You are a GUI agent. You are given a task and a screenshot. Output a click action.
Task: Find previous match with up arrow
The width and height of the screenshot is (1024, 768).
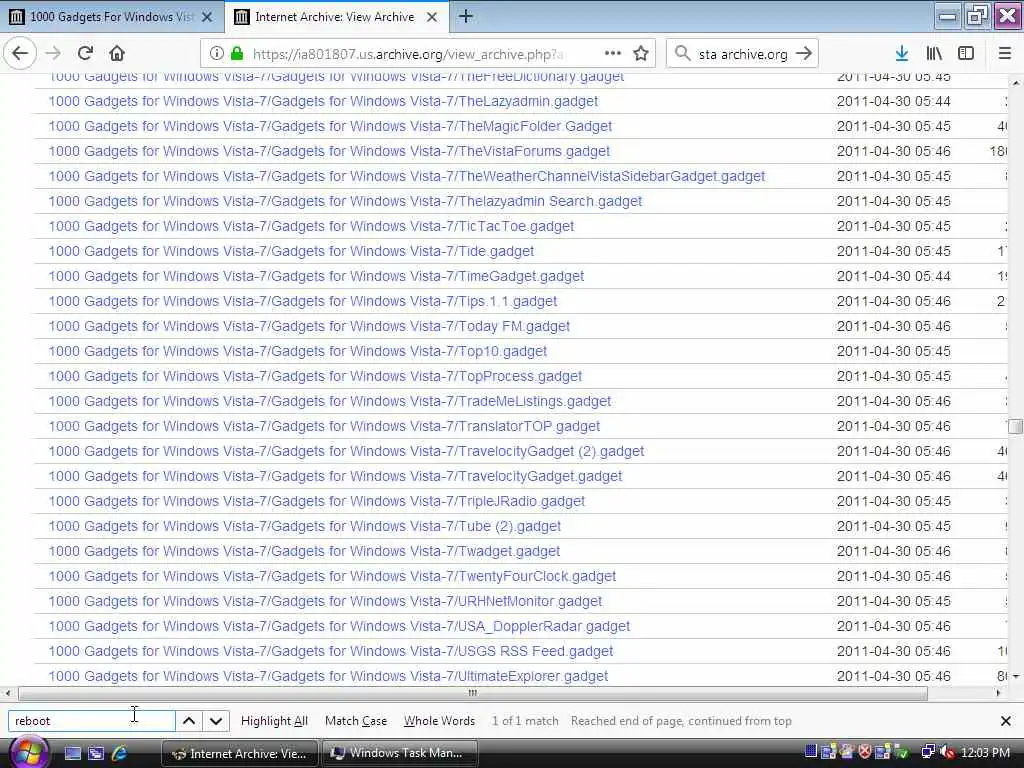[x=189, y=721]
